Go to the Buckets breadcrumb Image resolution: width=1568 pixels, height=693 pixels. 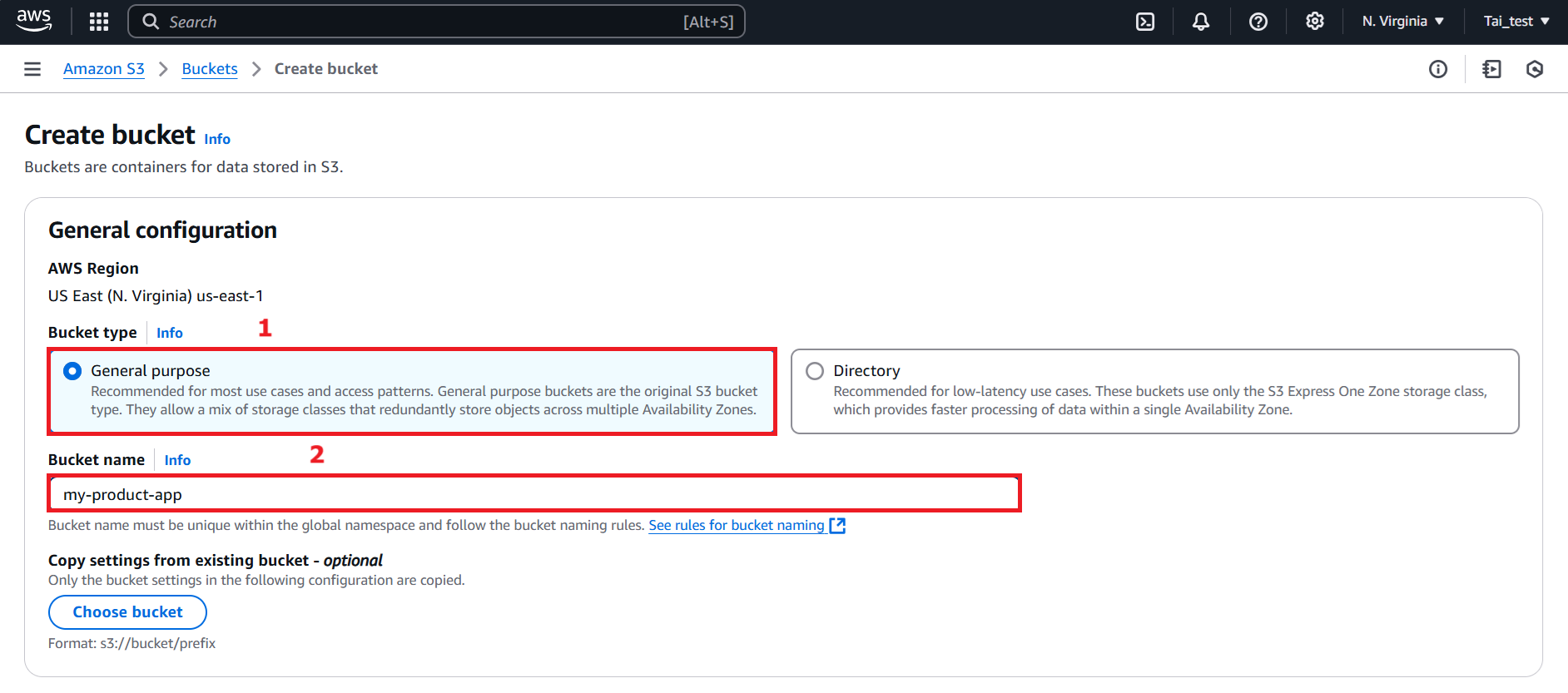pos(210,69)
